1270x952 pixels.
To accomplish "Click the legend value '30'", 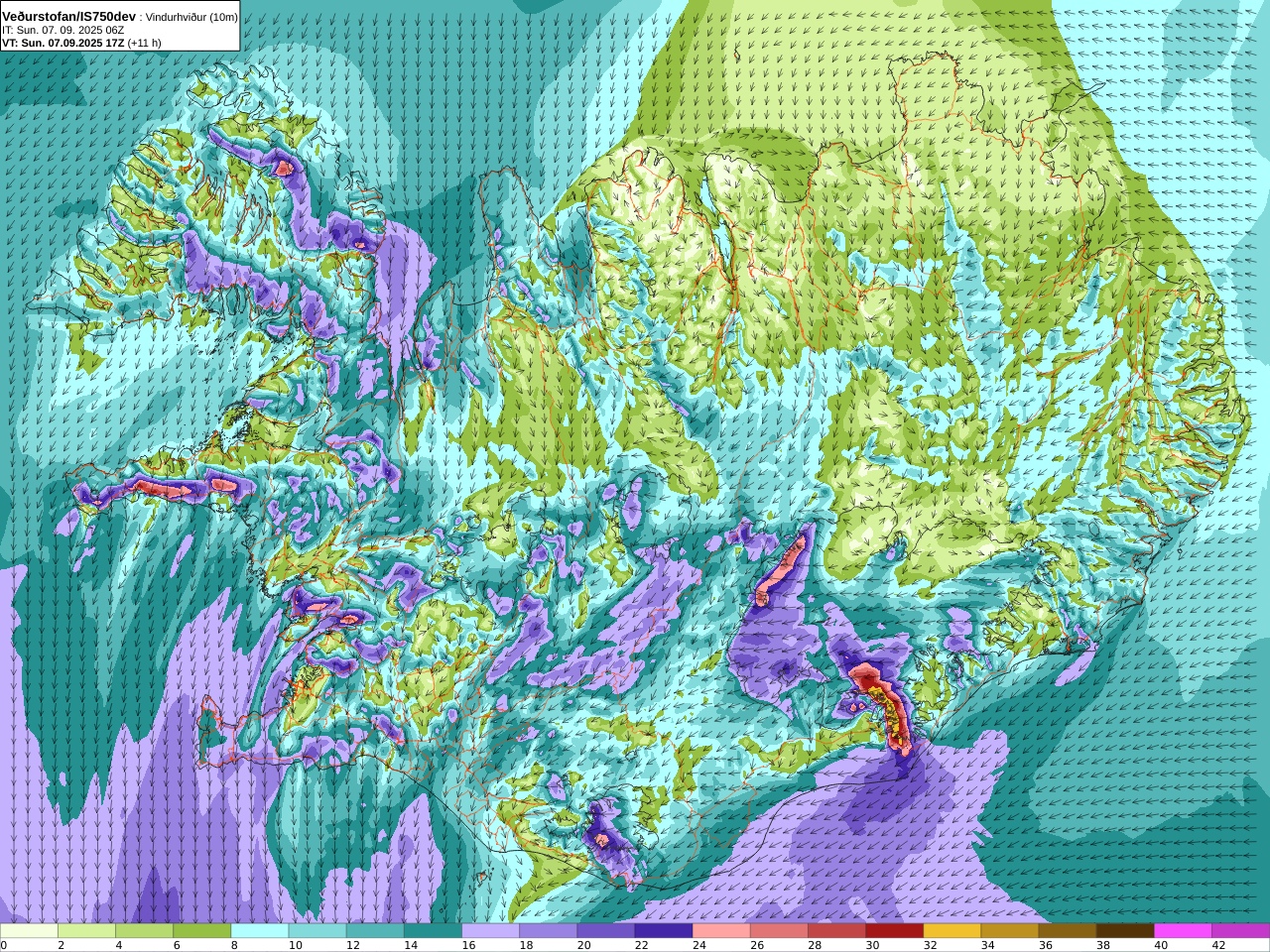I will click(872, 946).
